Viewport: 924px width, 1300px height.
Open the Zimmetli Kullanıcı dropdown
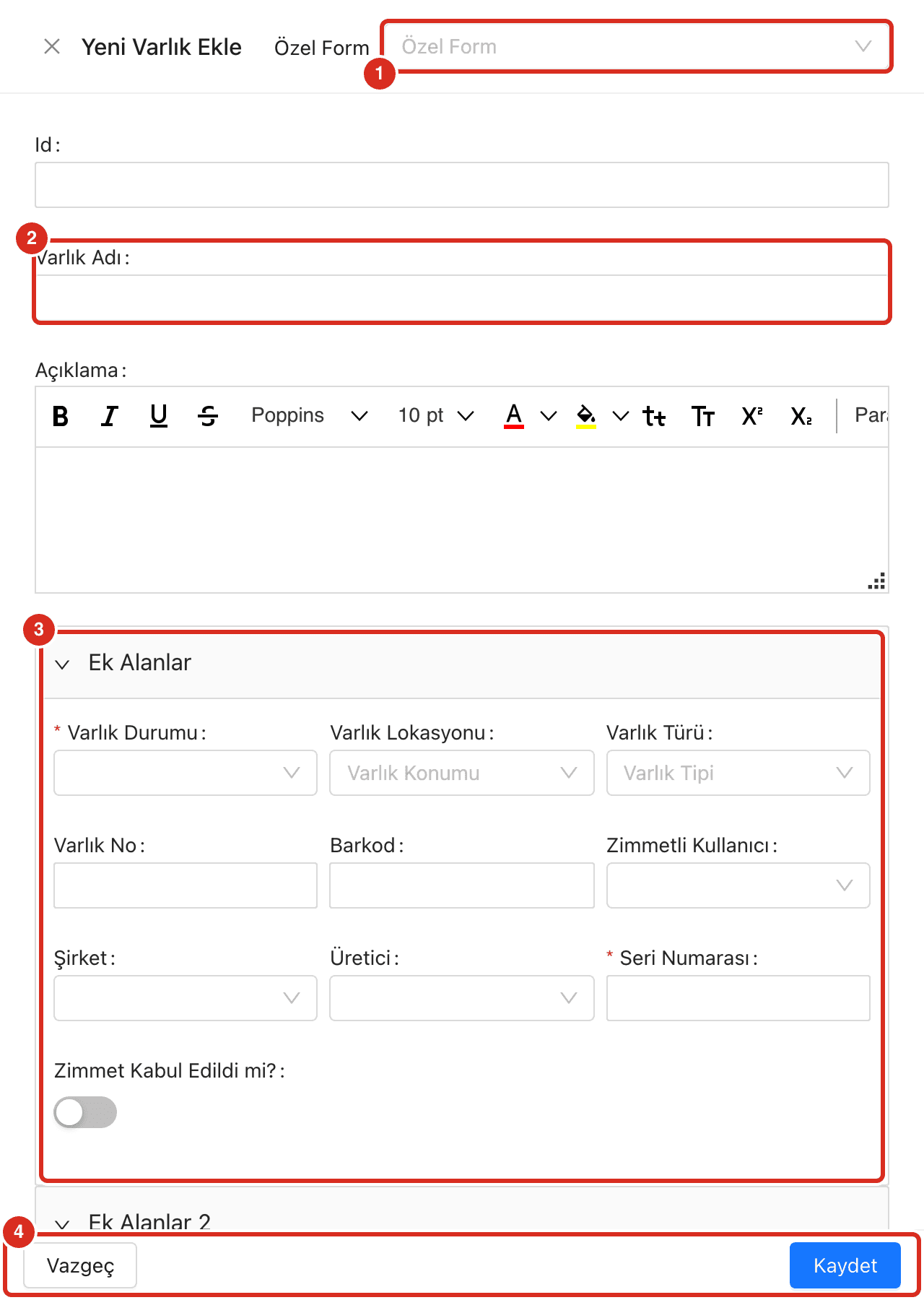coord(738,885)
